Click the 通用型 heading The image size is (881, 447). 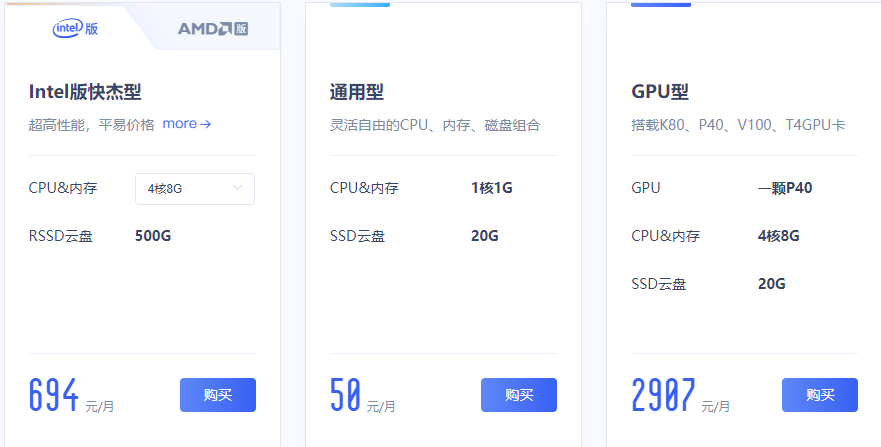(357, 92)
